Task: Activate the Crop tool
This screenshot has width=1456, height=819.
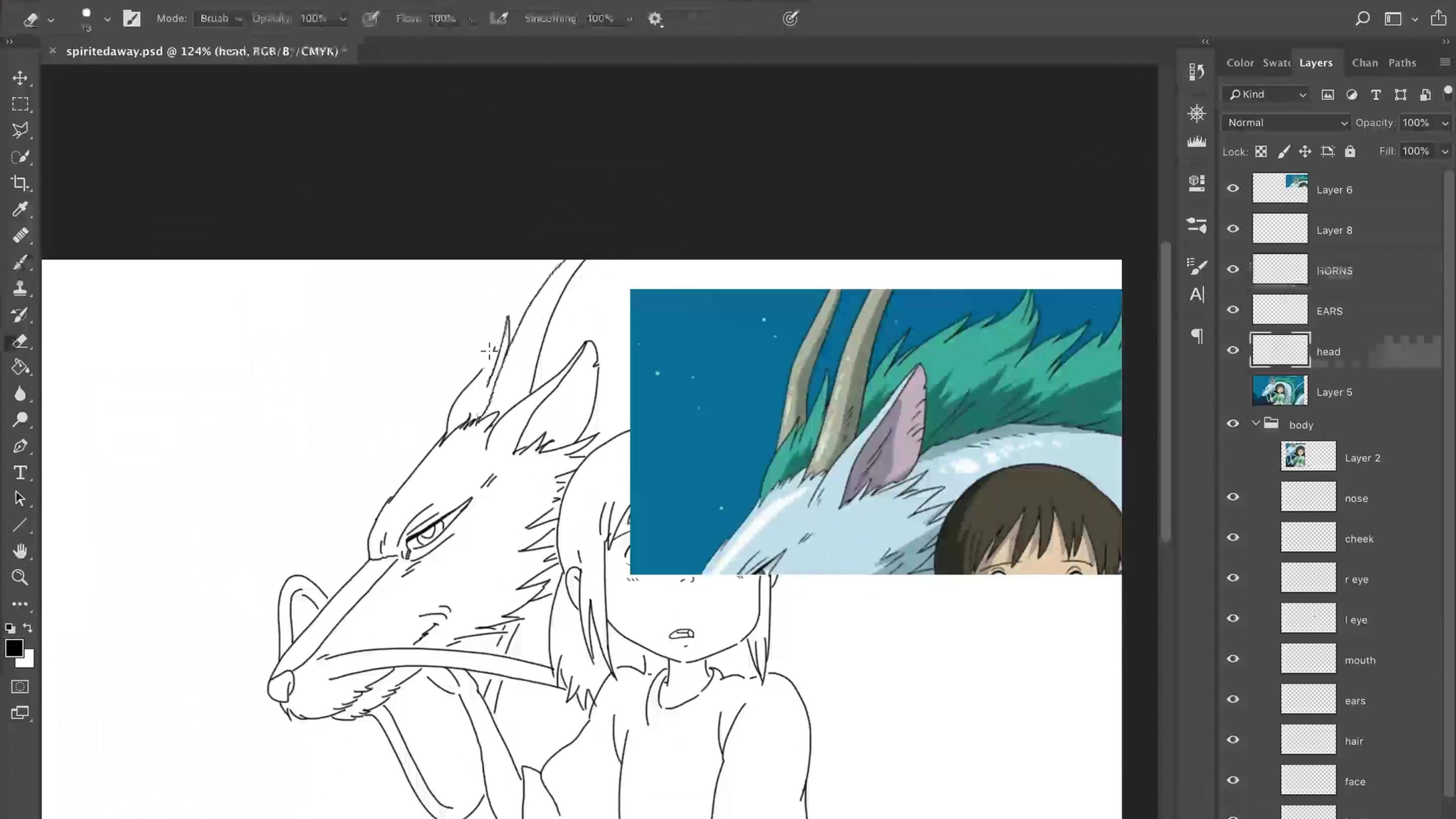Action: [x=20, y=183]
